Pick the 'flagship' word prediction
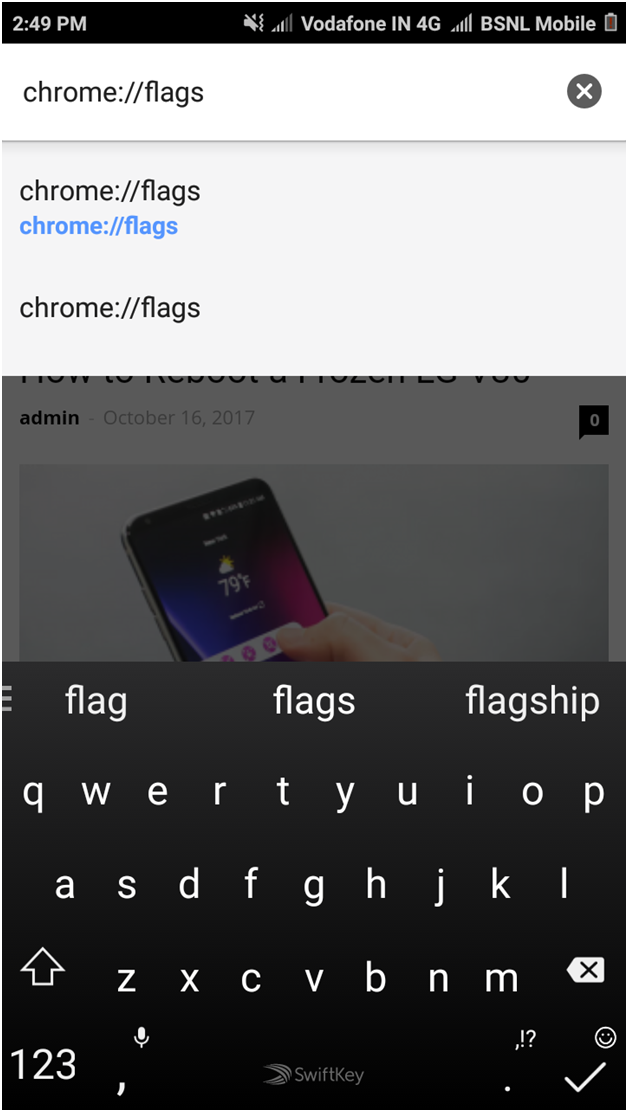 [532, 702]
